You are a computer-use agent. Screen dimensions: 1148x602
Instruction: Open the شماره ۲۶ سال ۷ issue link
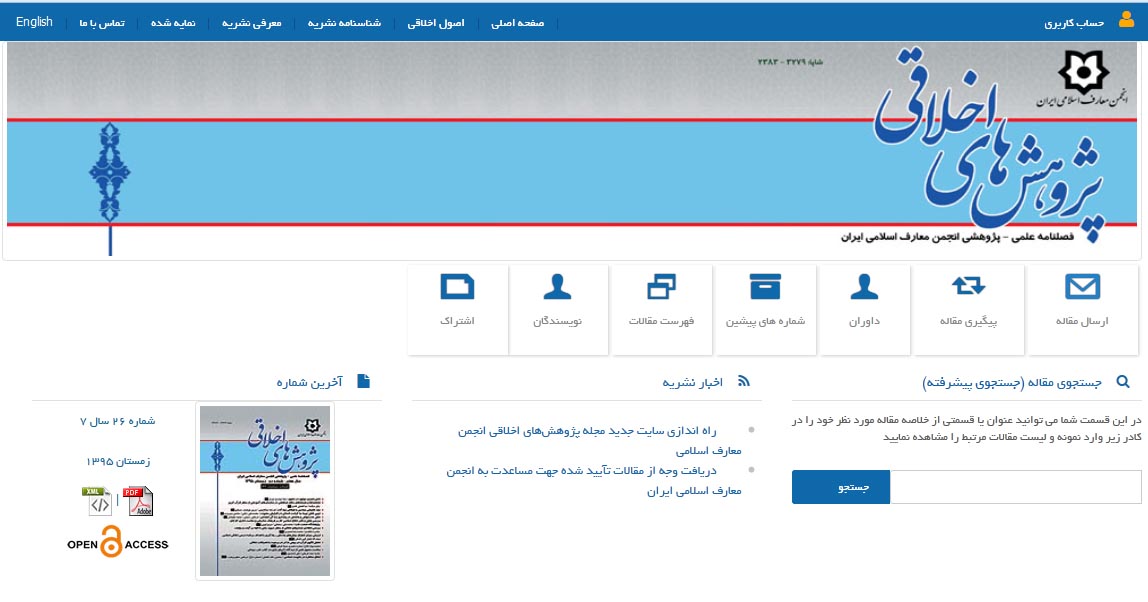click(118, 421)
